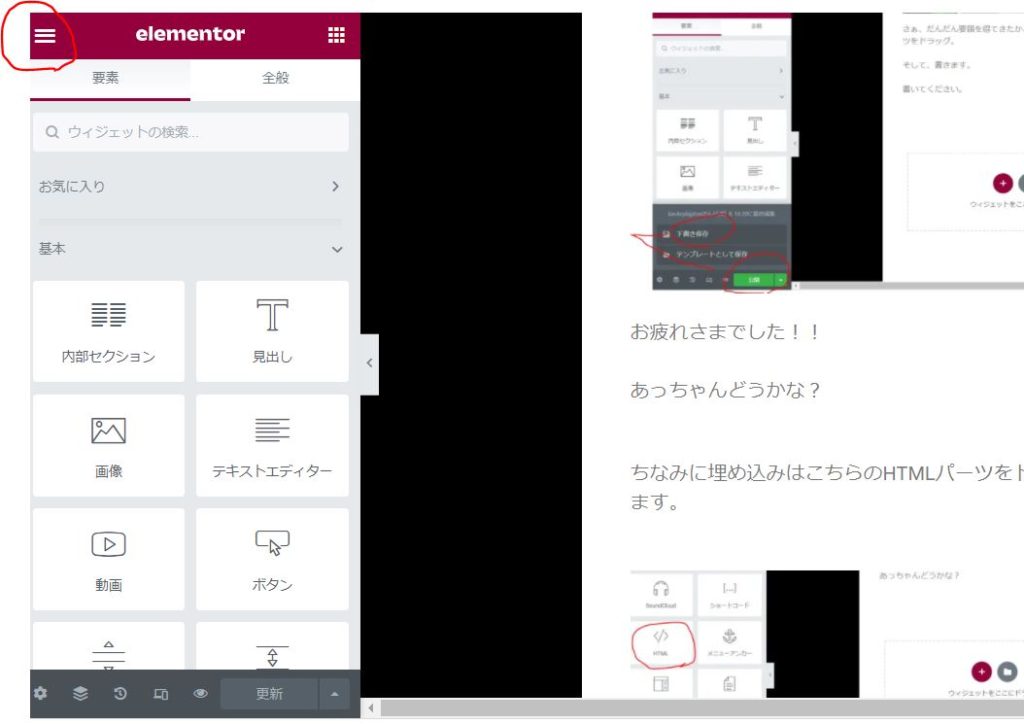Toggle preview mode with the eye icon
The width and height of the screenshot is (1024, 724).
[x=199, y=693]
